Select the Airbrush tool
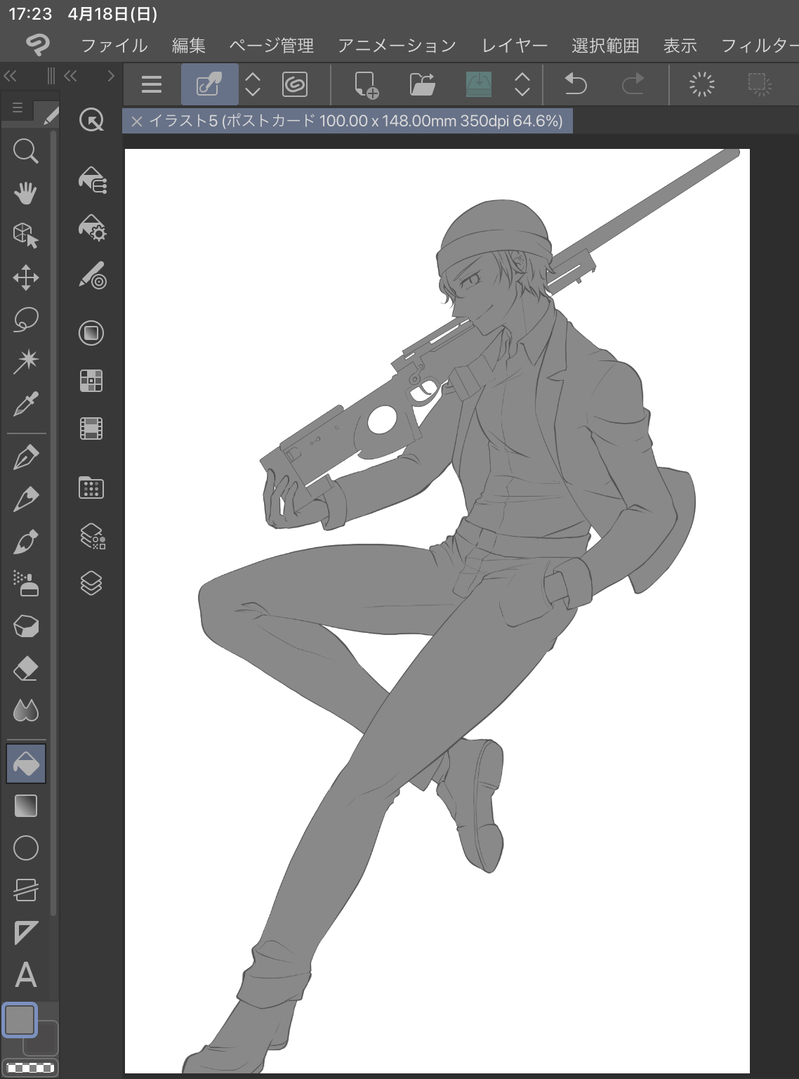This screenshot has width=799, height=1079. [x=25, y=584]
